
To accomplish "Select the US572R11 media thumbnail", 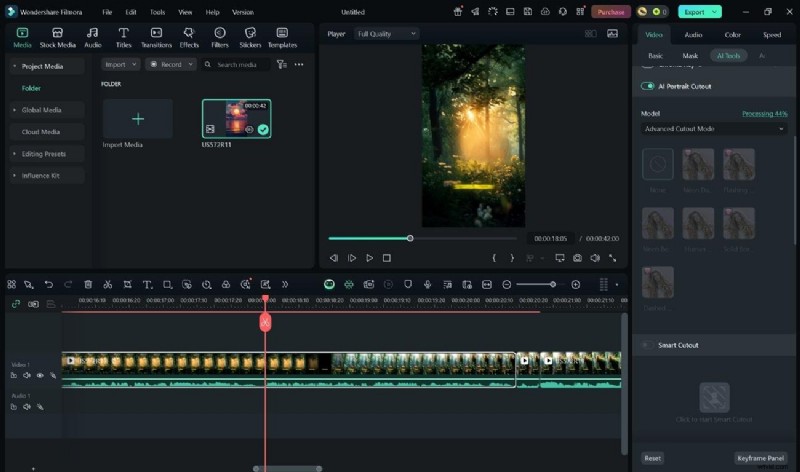I will coord(237,118).
